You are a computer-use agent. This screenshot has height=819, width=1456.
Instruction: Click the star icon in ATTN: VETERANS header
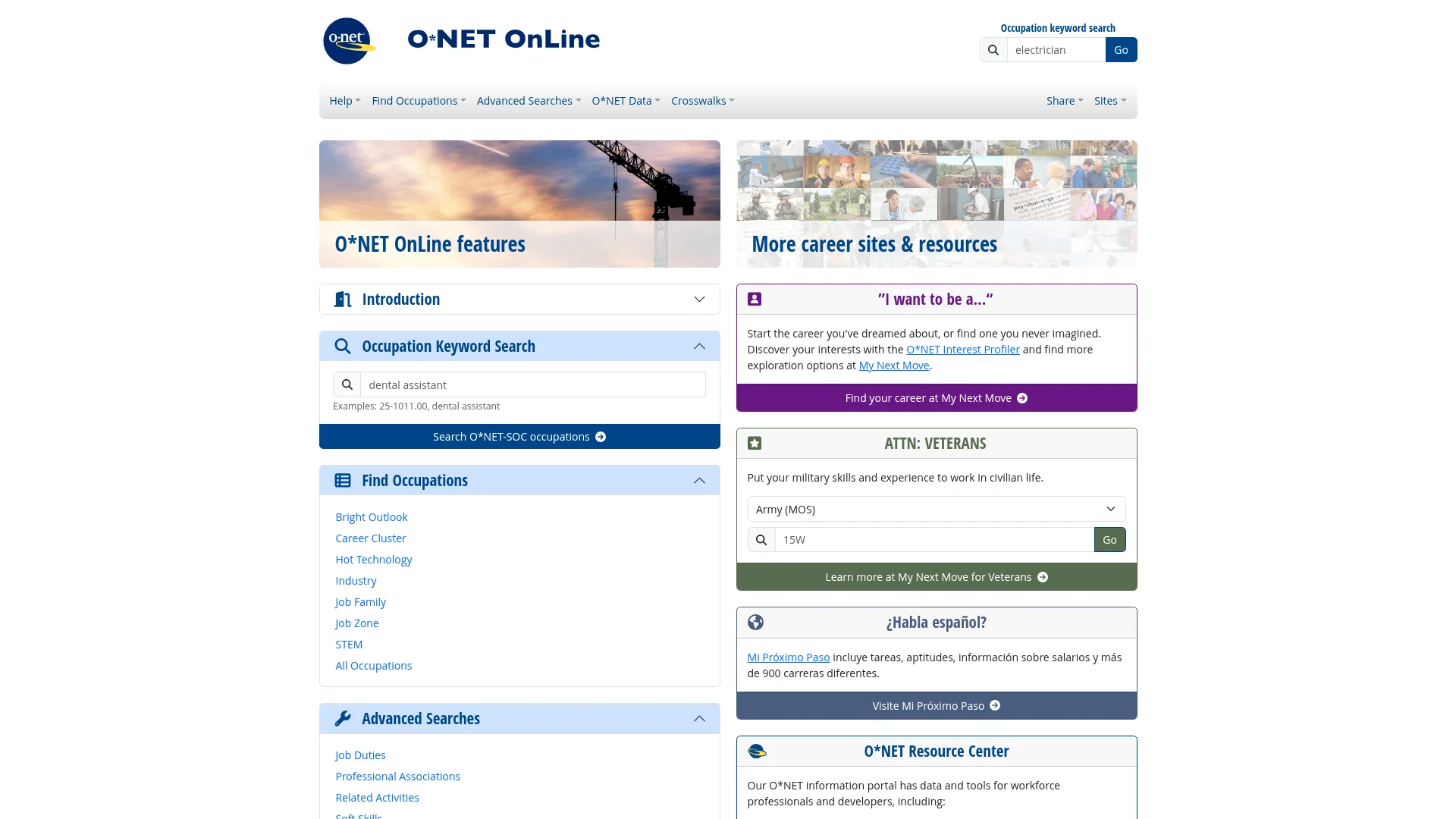pos(755,444)
